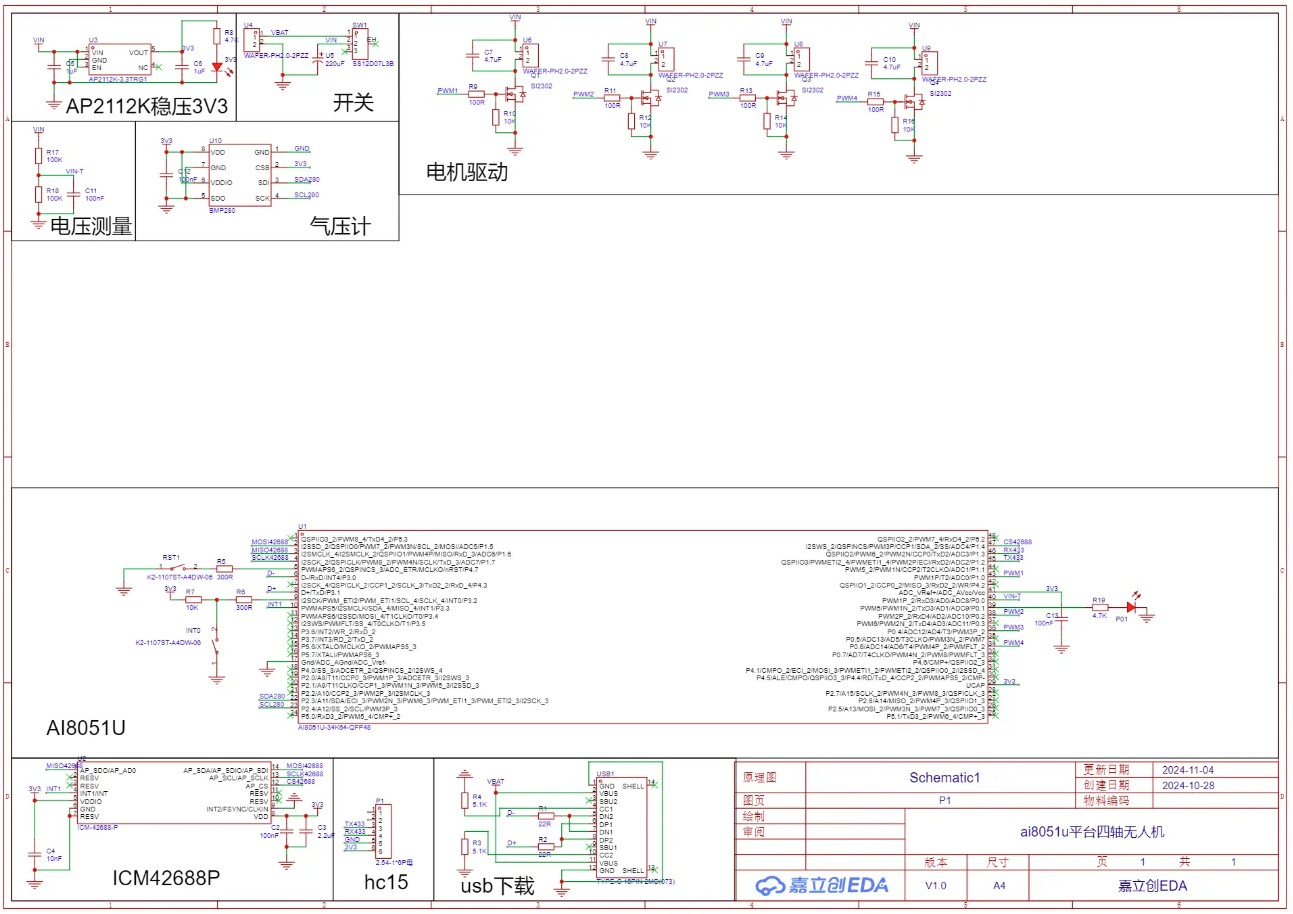1293x914 pixels.
Task: Select the V1.0 version field
Action: [x=935, y=886]
